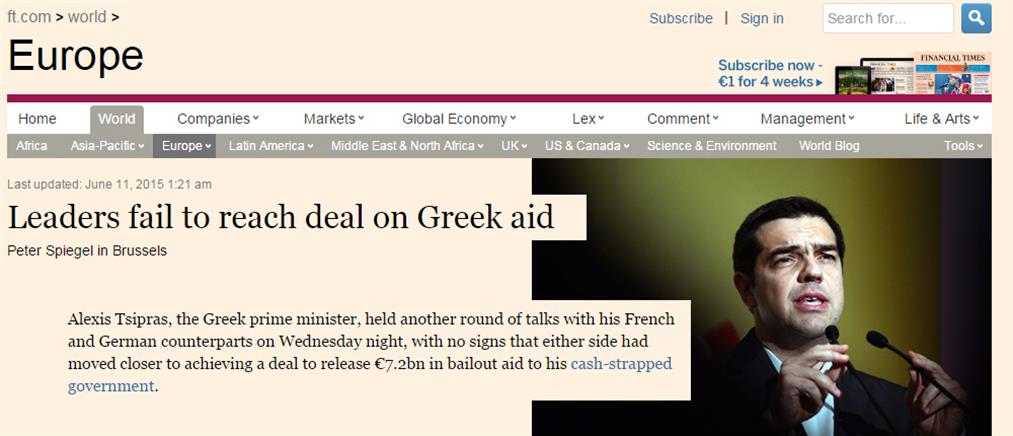Select Africa in the sub-navigation
Image resolution: width=1013 pixels, height=436 pixels.
[32, 146]
